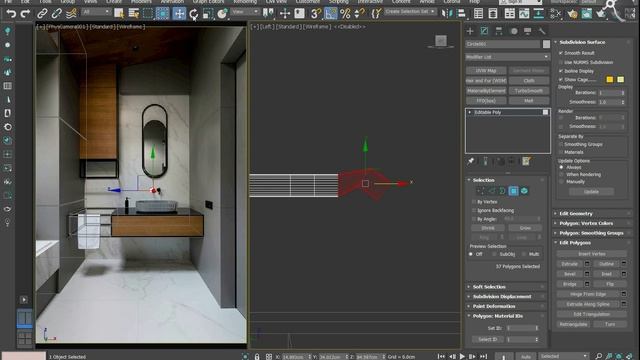
Task: Toggle the Angle Snap icon
Action: pyautogui.click(x=331, y=13)
